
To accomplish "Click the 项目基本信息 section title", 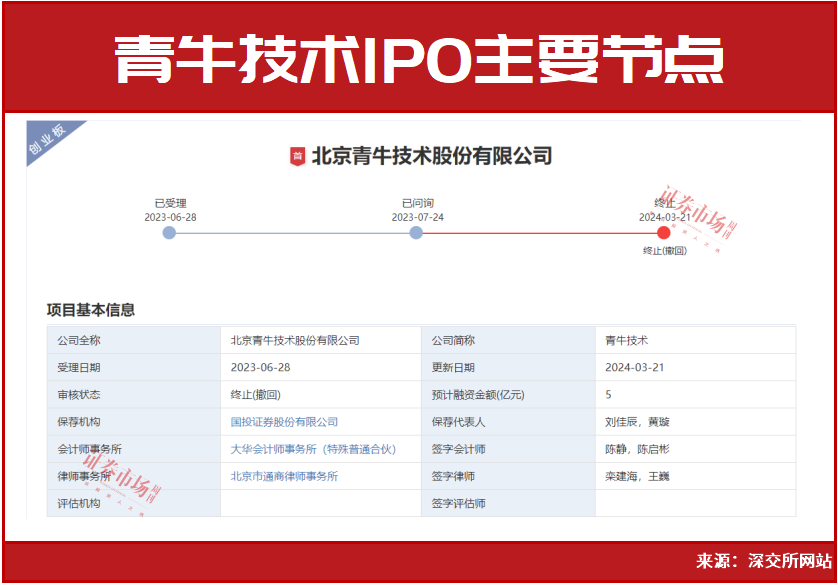I will 91,310.
